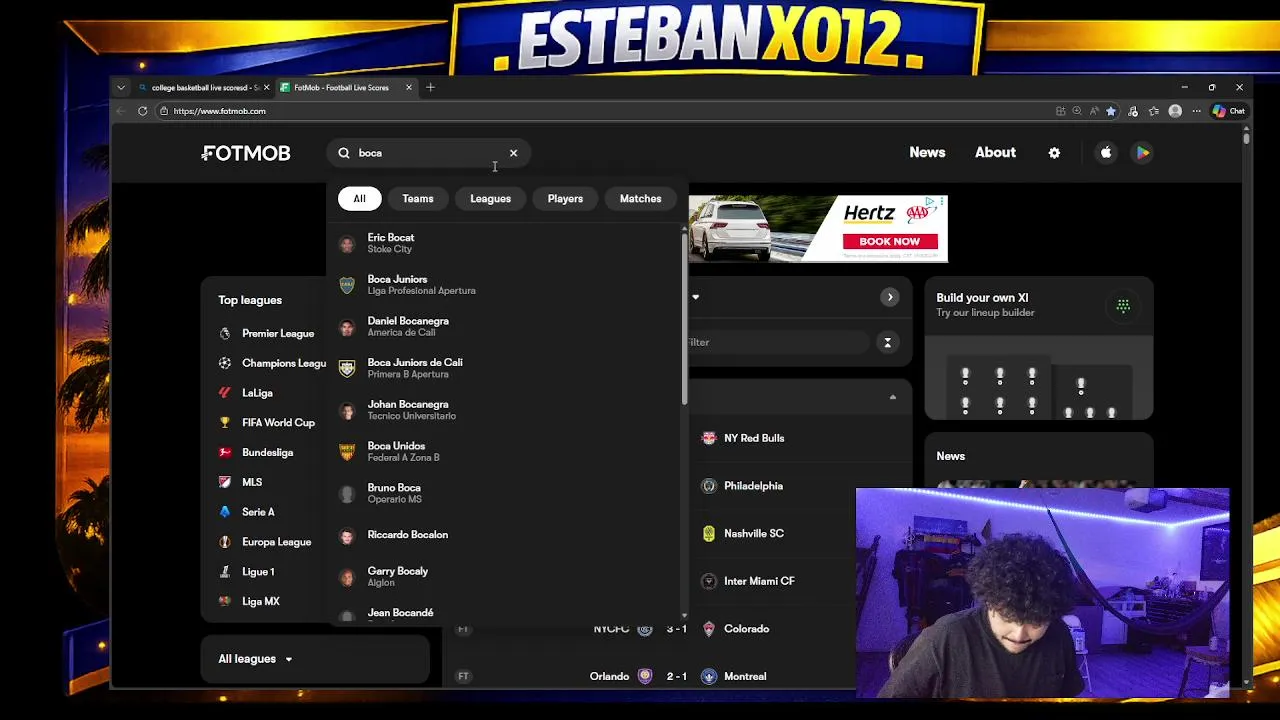The image size is (1280, 720).
Task: Open Daniel Bocanegra search result
Action: 505,327
